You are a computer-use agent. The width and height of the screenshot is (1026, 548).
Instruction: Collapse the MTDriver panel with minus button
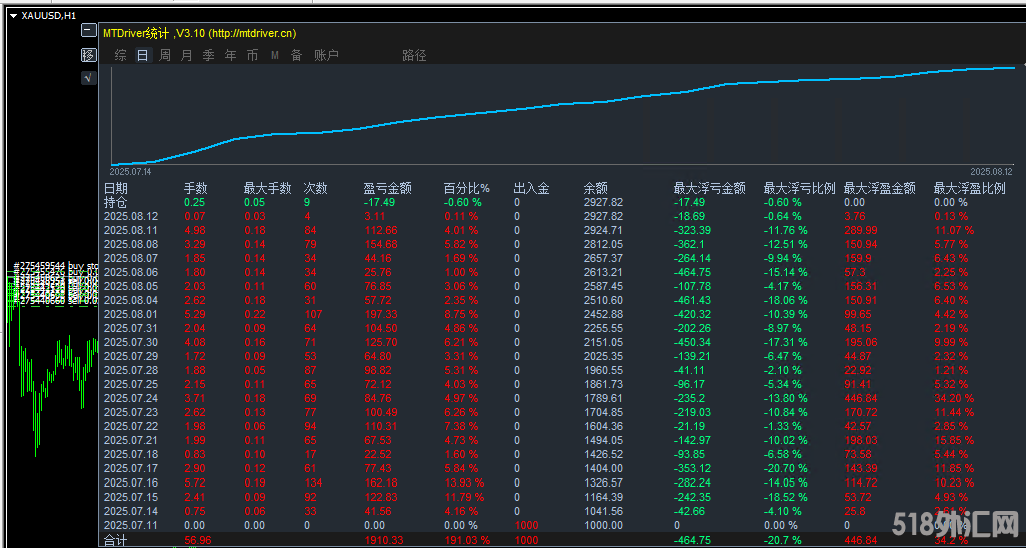pos(88,31)
